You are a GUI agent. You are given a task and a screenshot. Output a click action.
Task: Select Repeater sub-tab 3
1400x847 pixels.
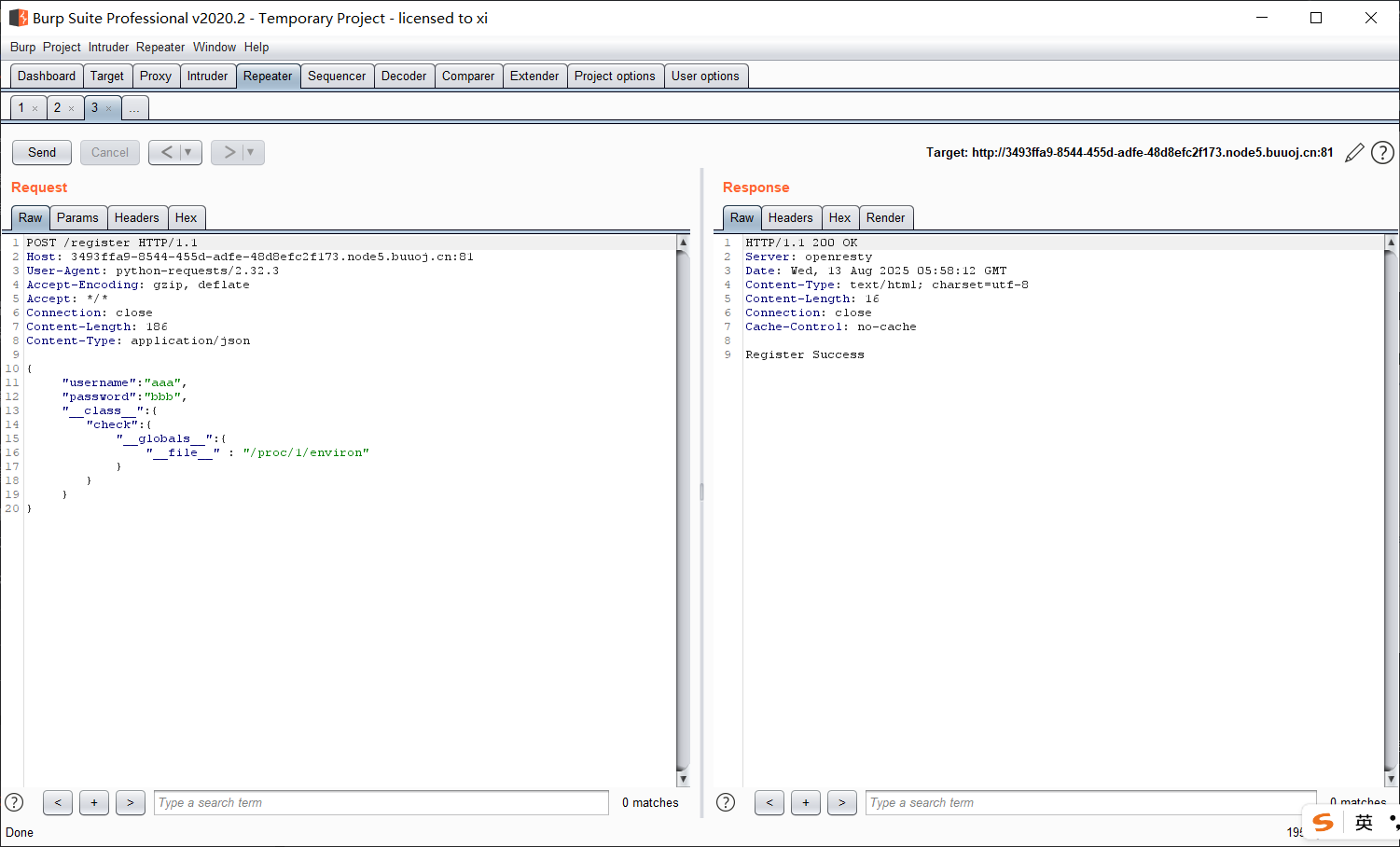pos(94,108)
